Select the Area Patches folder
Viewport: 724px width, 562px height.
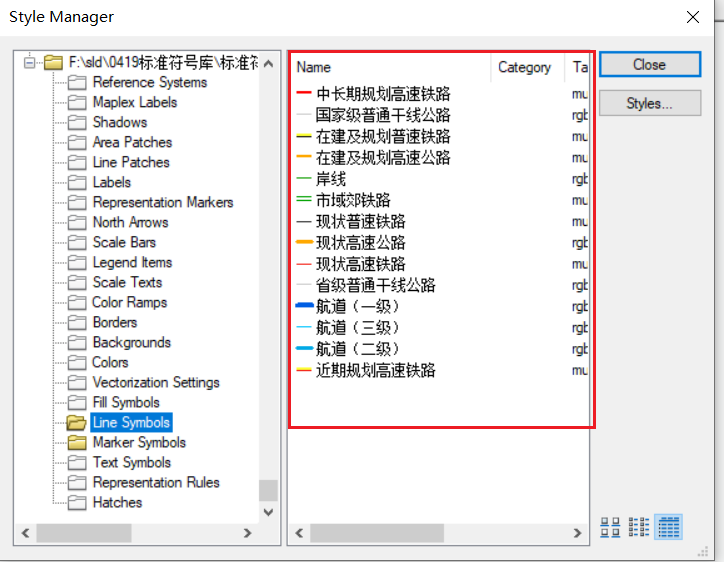132,142
